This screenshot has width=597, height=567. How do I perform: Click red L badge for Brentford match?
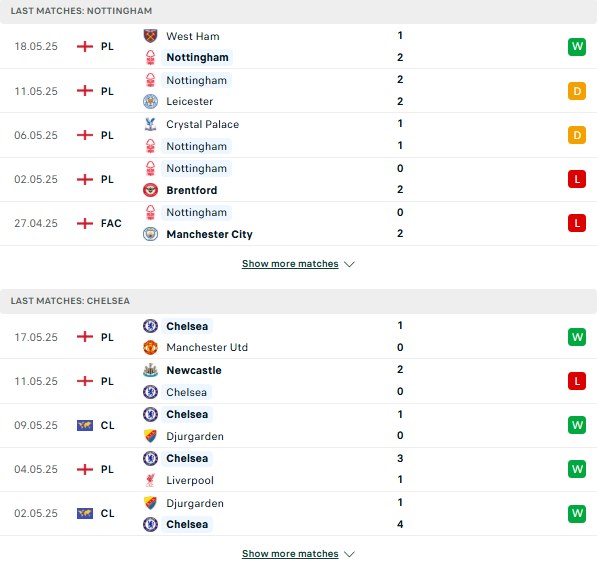pyautogui.click(x=577, y=179)
